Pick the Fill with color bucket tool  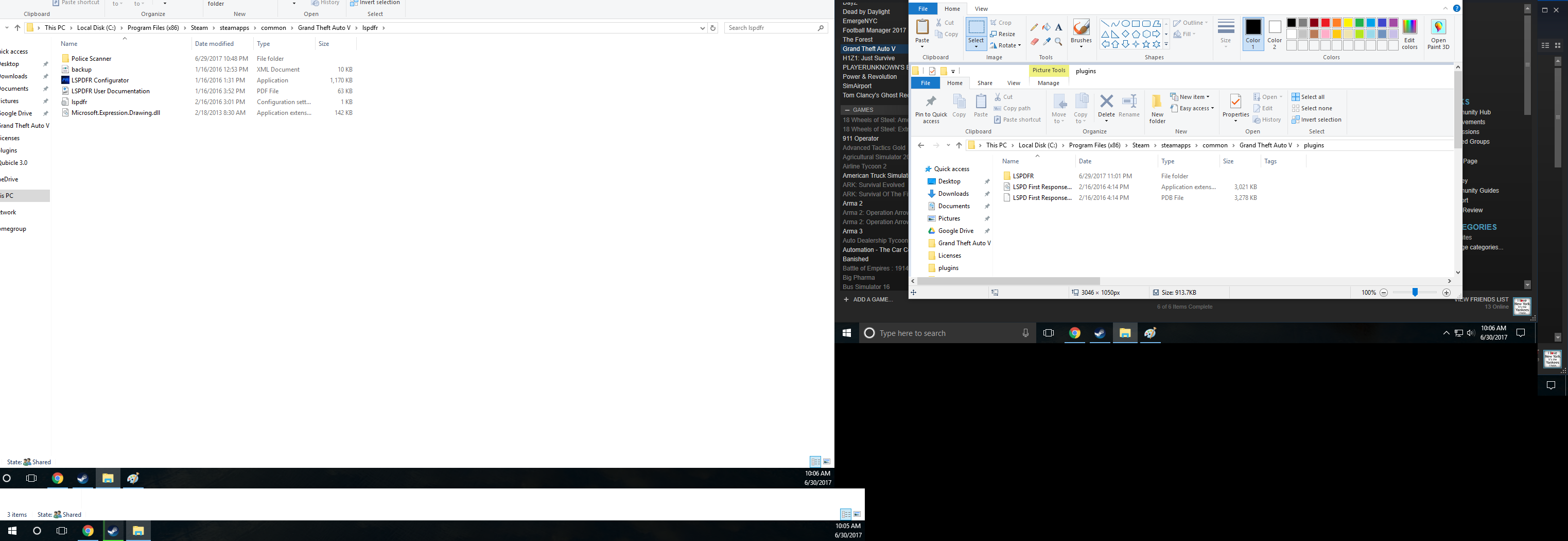click(x=1047, y=27)
